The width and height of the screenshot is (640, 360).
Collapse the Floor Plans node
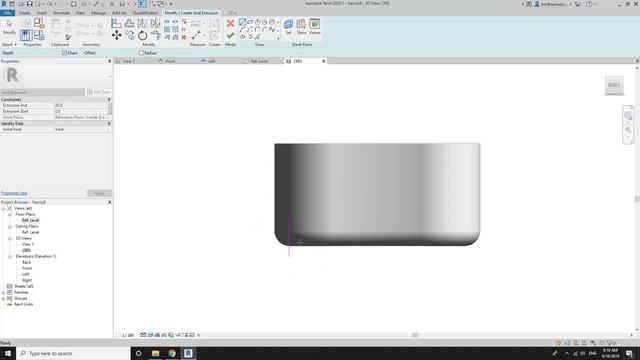(10, 214)
